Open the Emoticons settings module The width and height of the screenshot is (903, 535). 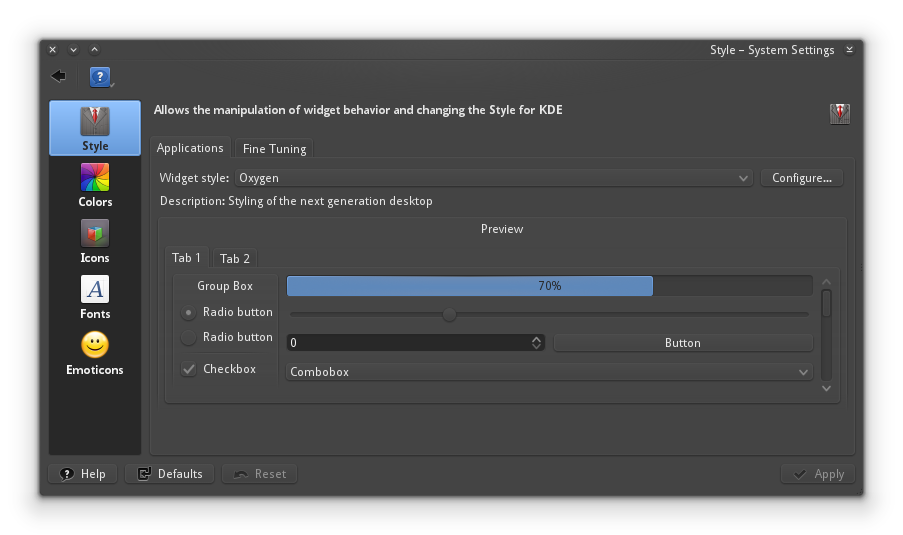pos(95,353)
